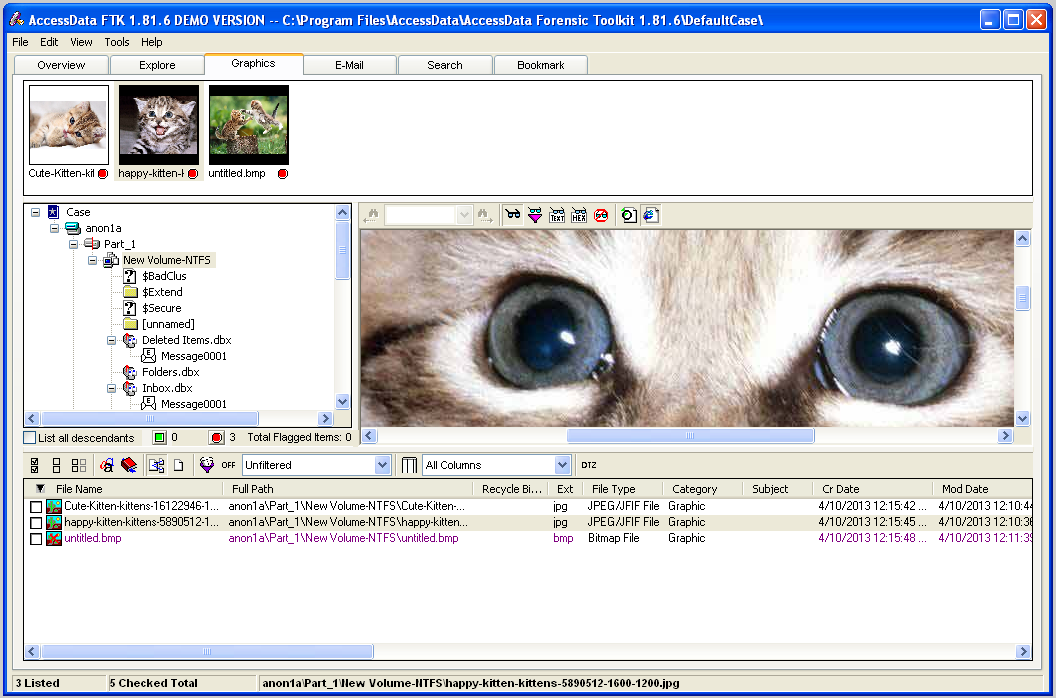
Task: Collapse the anon1a tree node
Action: [55, 228]
